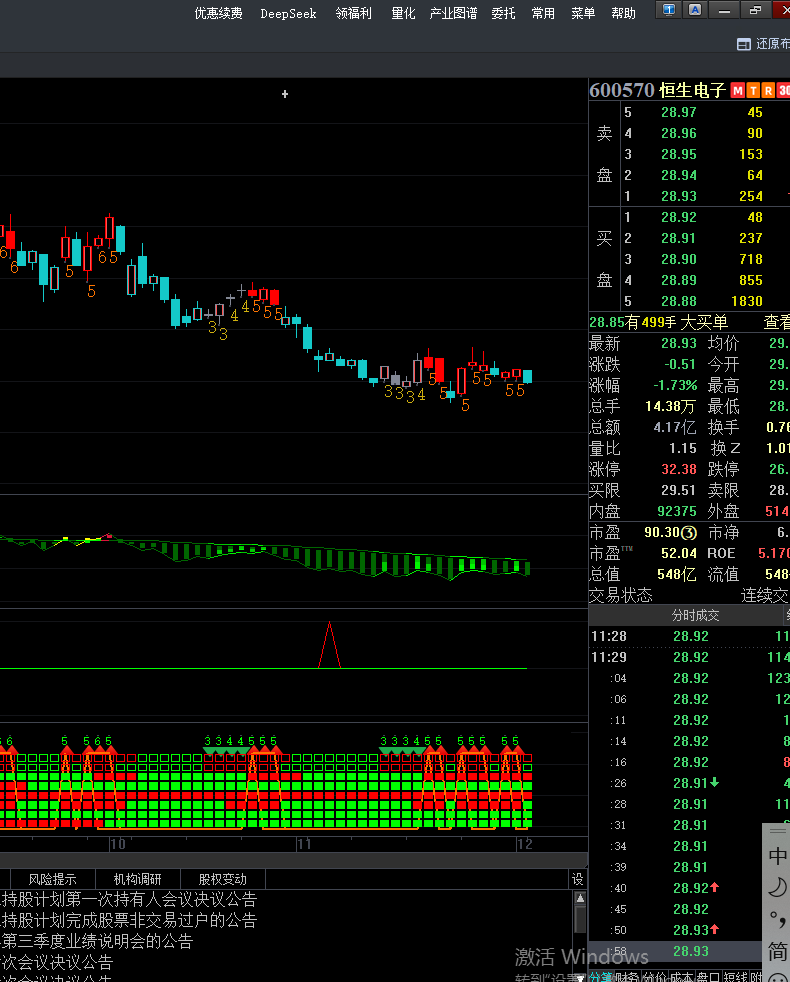790x982 pixels.
Task: Open the DeepSeek menu
Action: [x=288, y=13]
